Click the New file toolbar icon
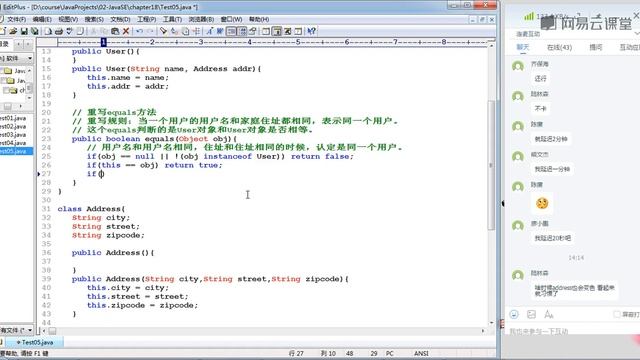Viewport: 640px width, 360px height. point(3,31)
